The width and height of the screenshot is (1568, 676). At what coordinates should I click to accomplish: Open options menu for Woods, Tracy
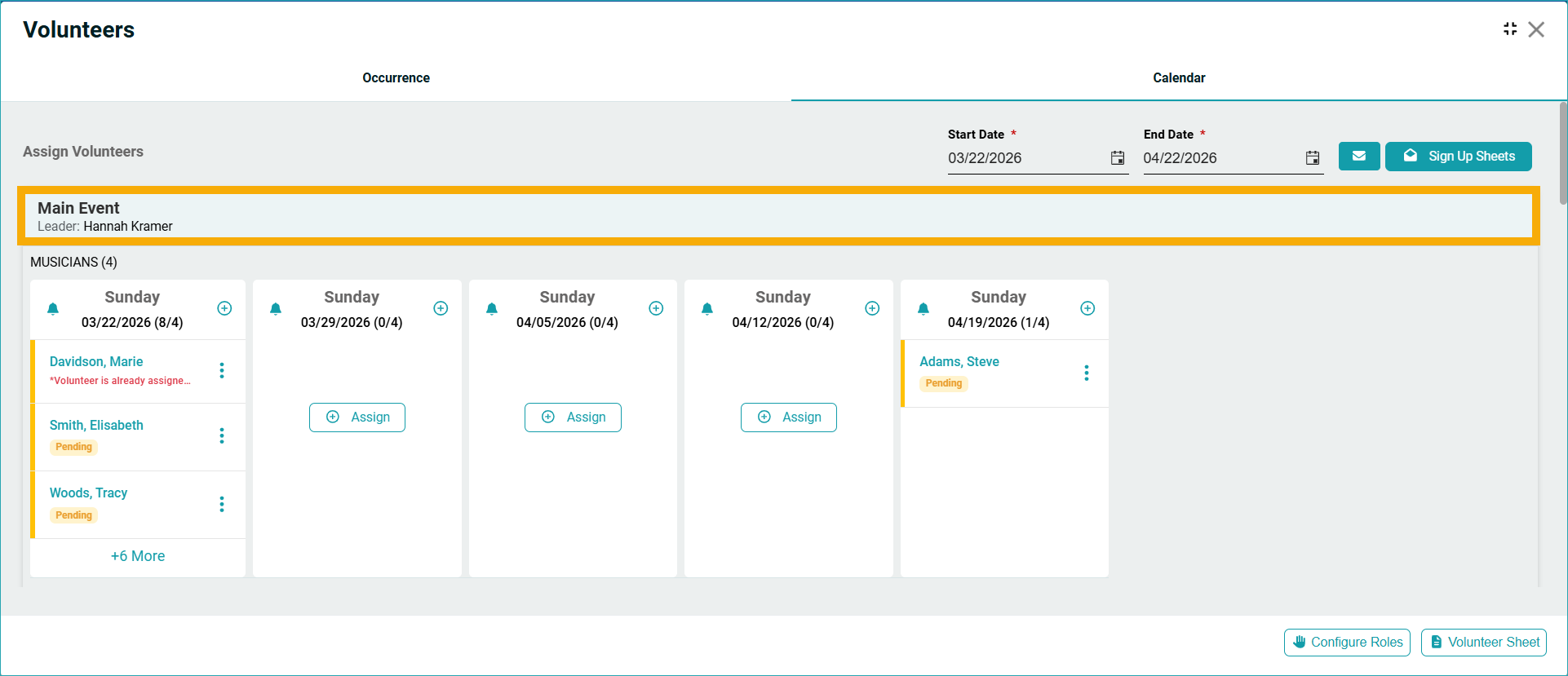point(222,505)
